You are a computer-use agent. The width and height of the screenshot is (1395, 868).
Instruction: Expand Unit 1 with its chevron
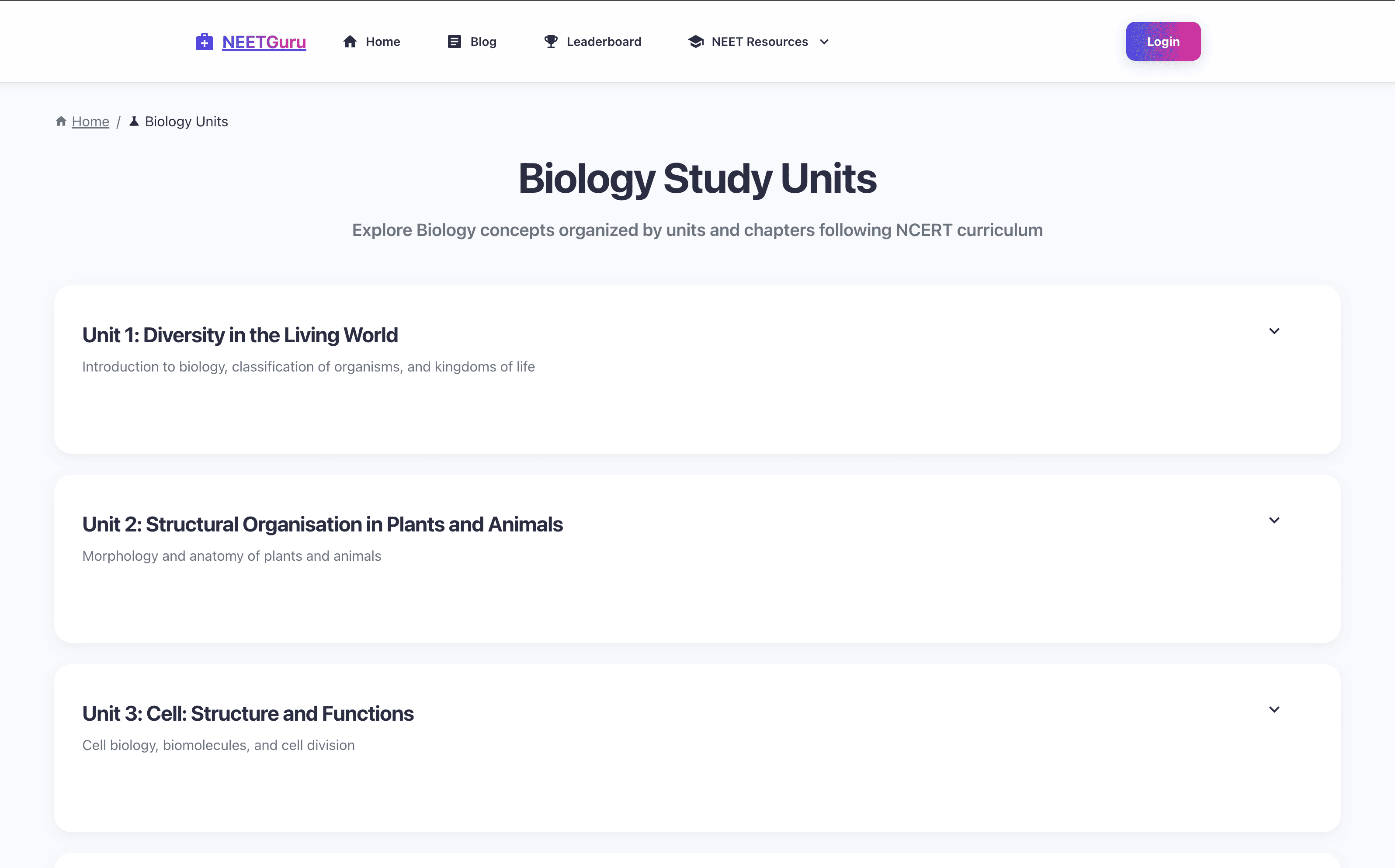(1274, 331)
